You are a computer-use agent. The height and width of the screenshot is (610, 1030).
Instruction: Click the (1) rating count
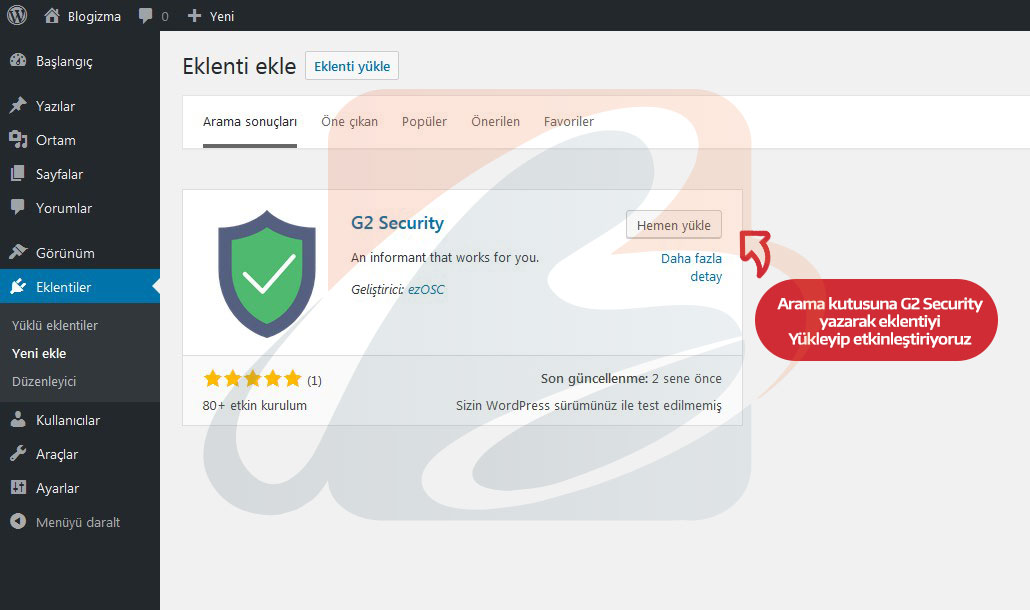tap(315, 381)
